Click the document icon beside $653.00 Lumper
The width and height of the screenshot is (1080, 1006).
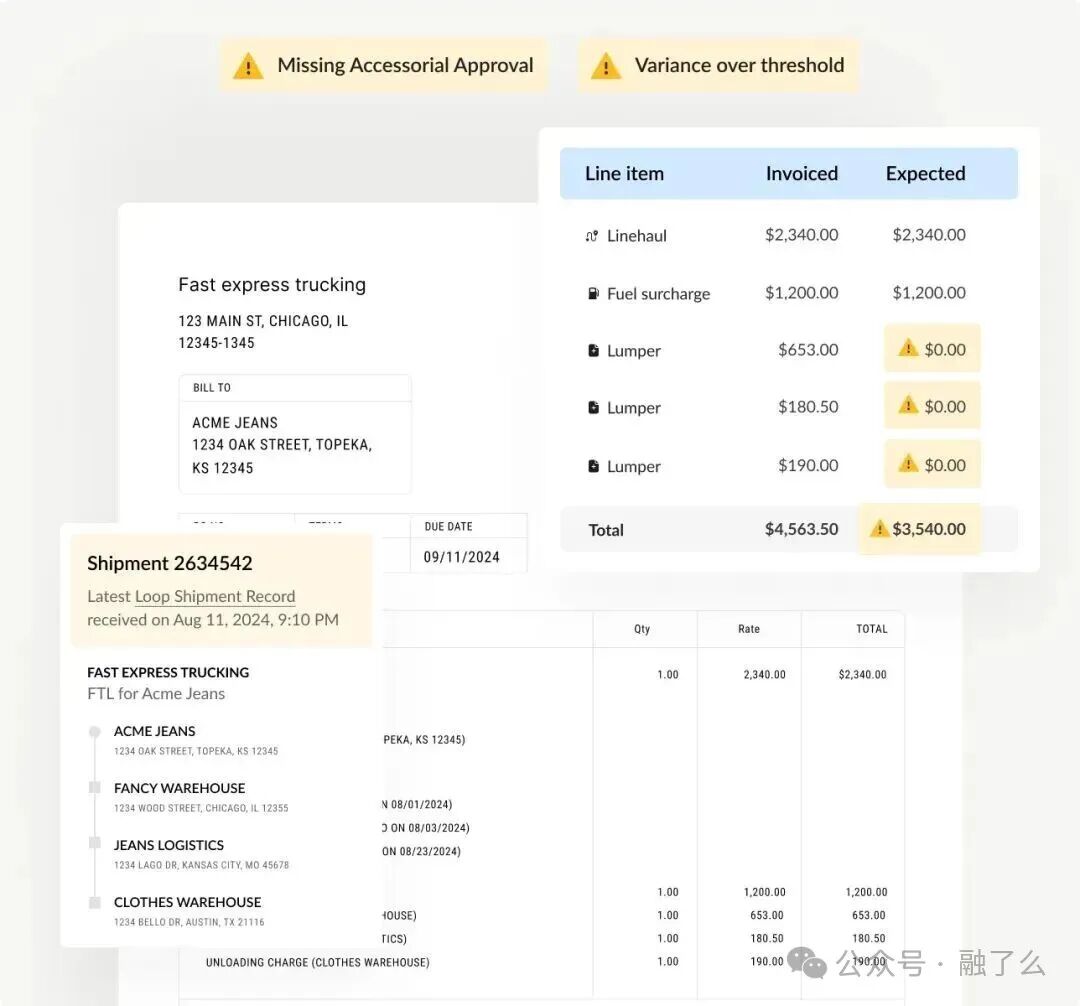click(593, 351)
